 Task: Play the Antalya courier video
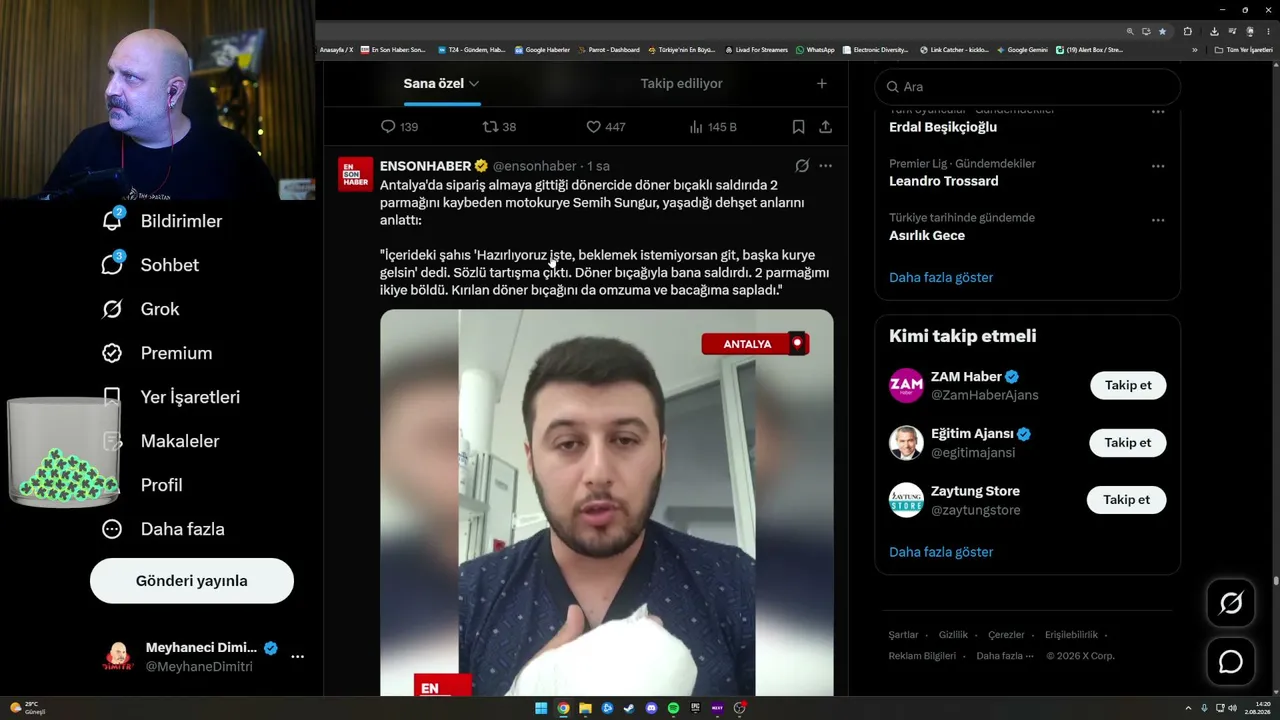(x=607, y=502)
